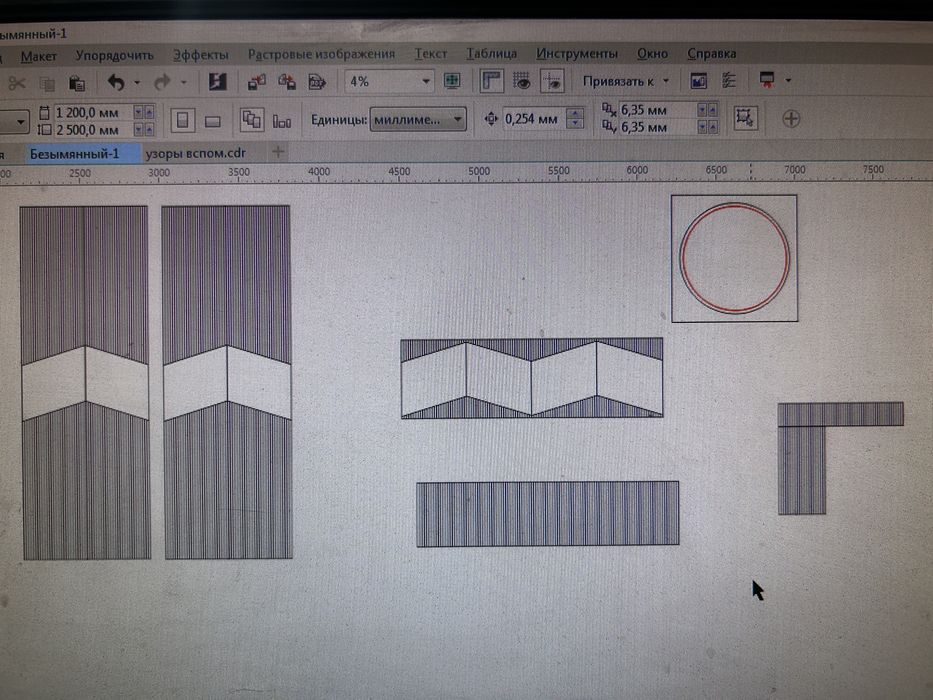The height and width of the screenshot is (700, 933).
Task: Click the page width icon
Action: (45, 112)
